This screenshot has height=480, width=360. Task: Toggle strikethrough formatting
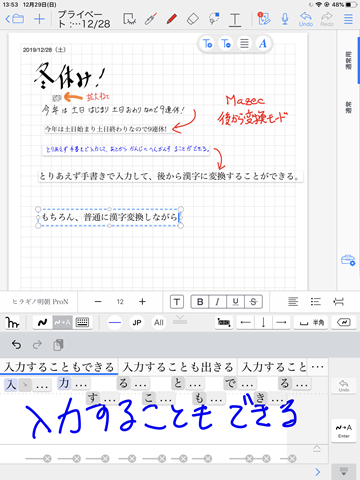(x=253, y=302)
